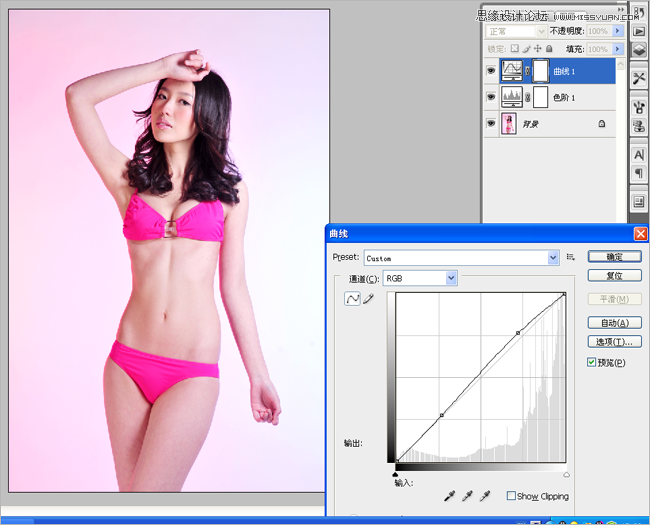650x525 pixels.
Task: Open the Tool Presets wrench icon
Action: [x=639, y=78]
